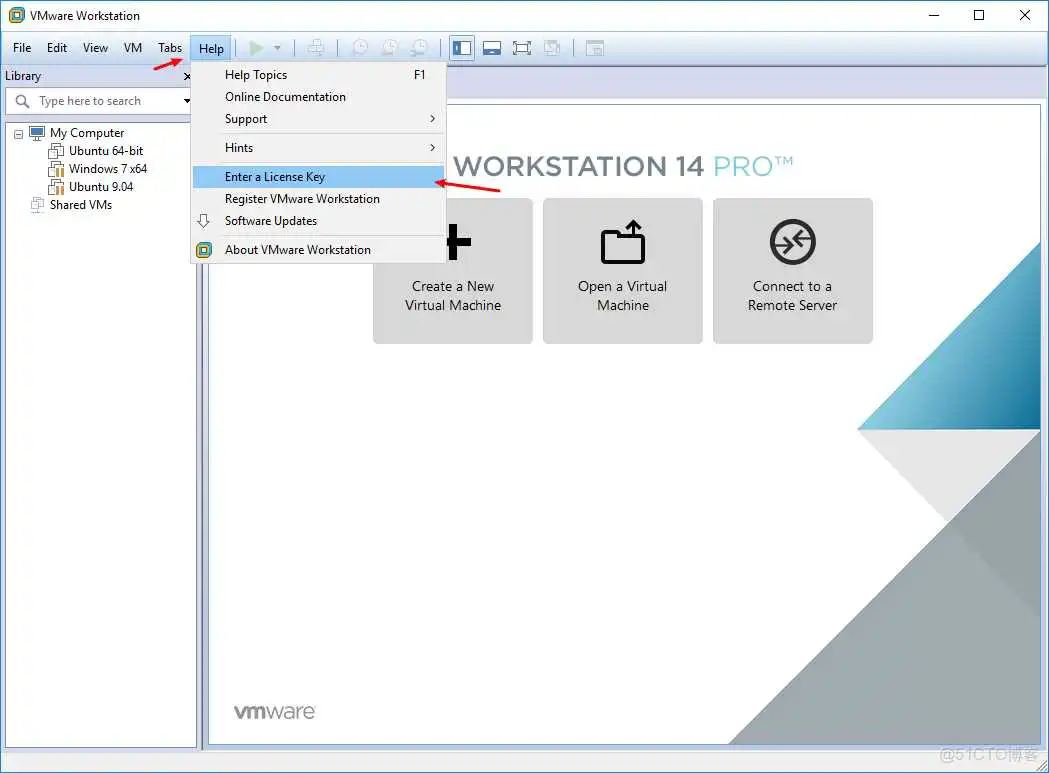Switch the VM to full screen mode
The image size is (1049, 773).
click(521, 47)
